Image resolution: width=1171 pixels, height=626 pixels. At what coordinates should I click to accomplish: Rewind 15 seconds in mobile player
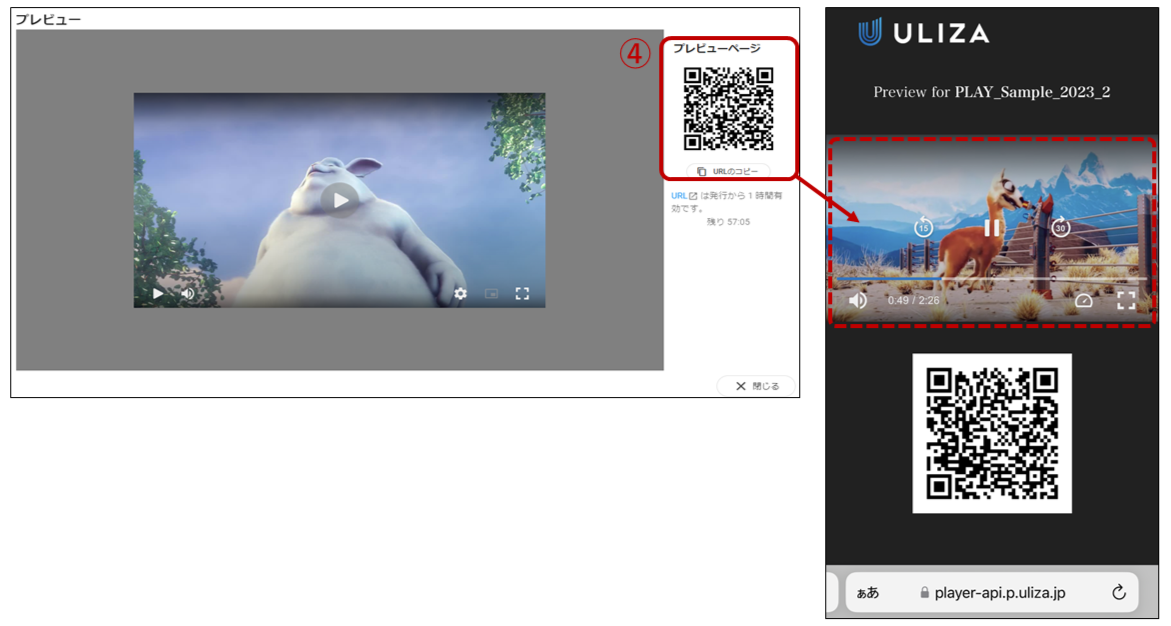point(923,228)
